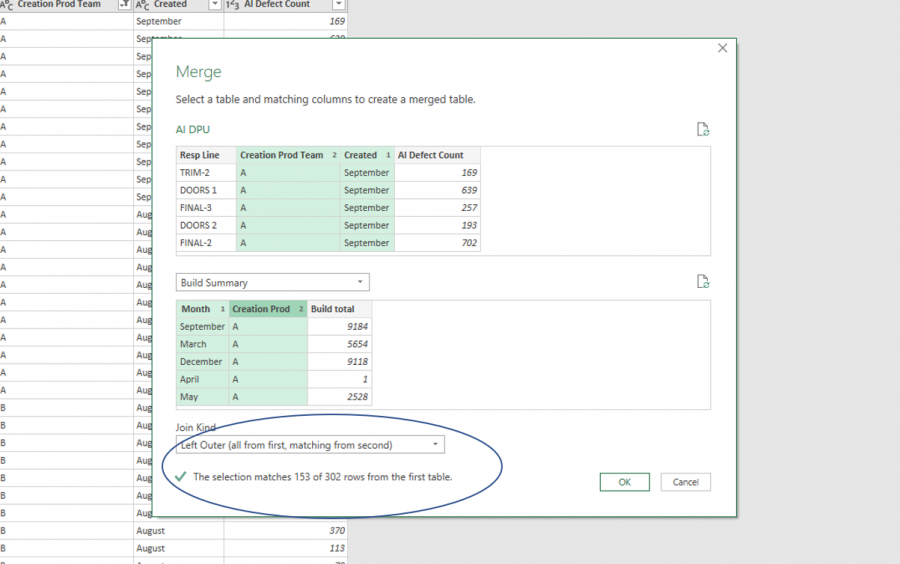This screenshot has height=564, width=900.
Task: Click the 193 defect count cell
Action: pos(437,225)
